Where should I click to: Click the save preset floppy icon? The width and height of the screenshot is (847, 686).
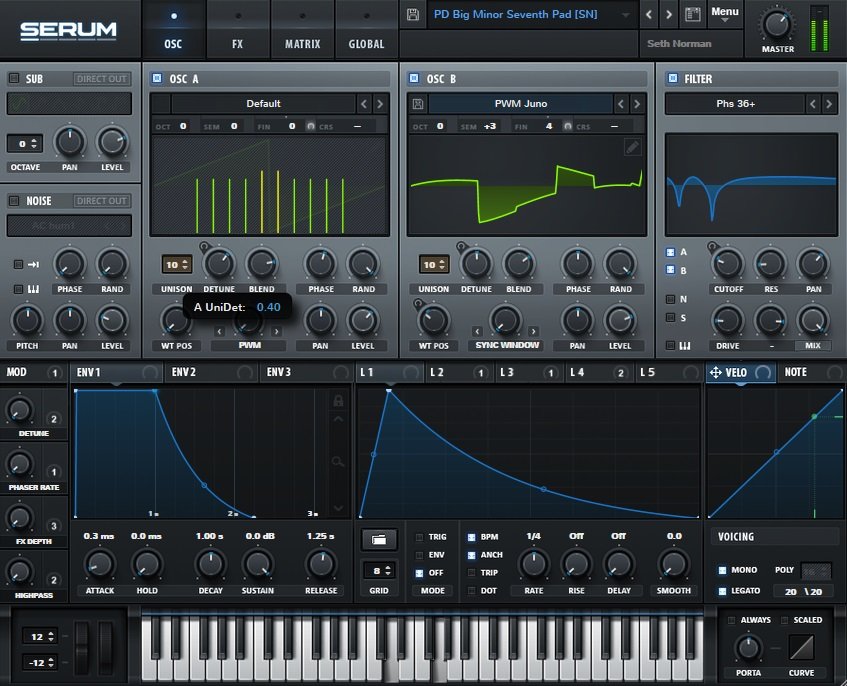point(413,15)
